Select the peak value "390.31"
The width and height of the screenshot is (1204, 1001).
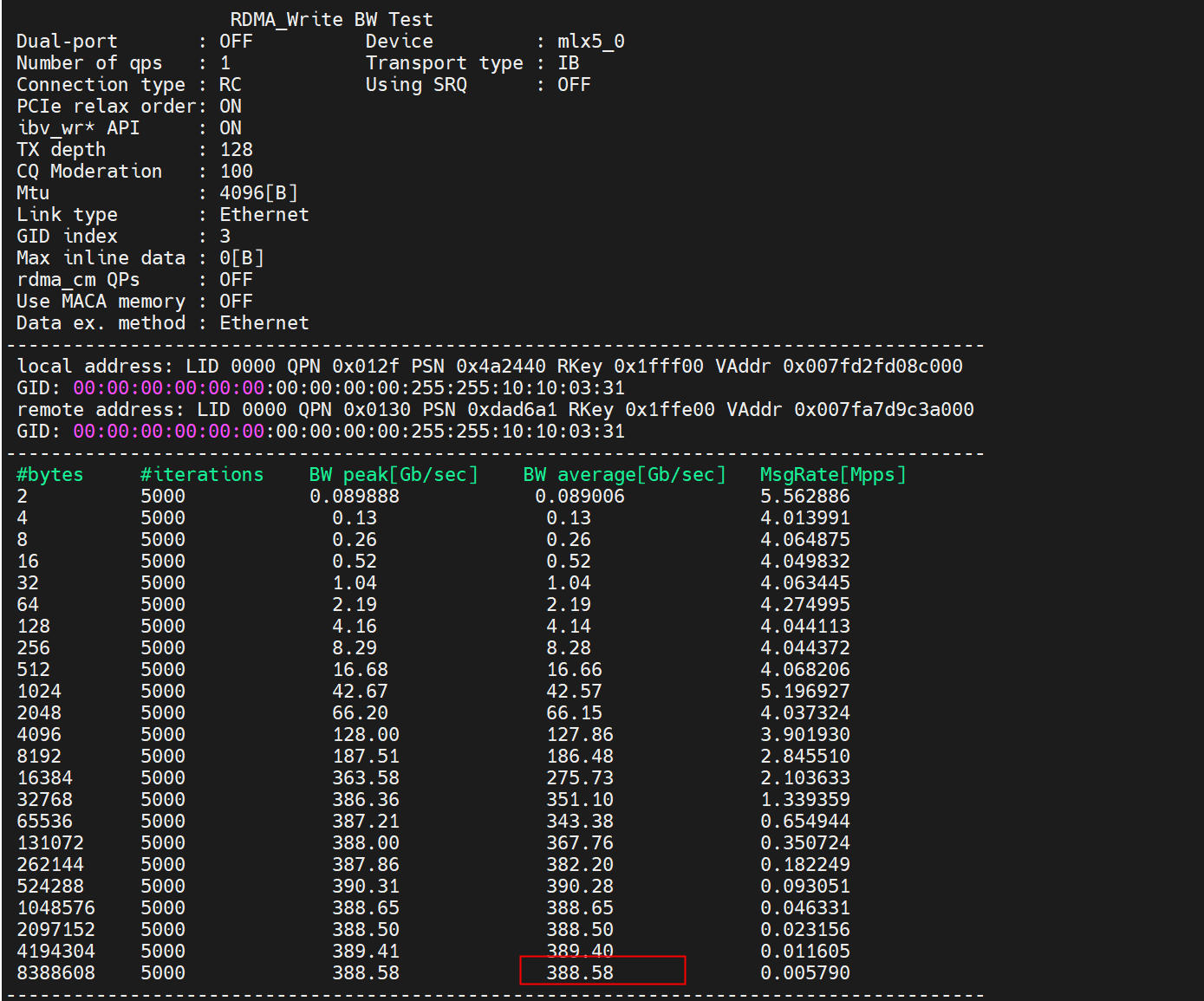(x=366, y=886)
